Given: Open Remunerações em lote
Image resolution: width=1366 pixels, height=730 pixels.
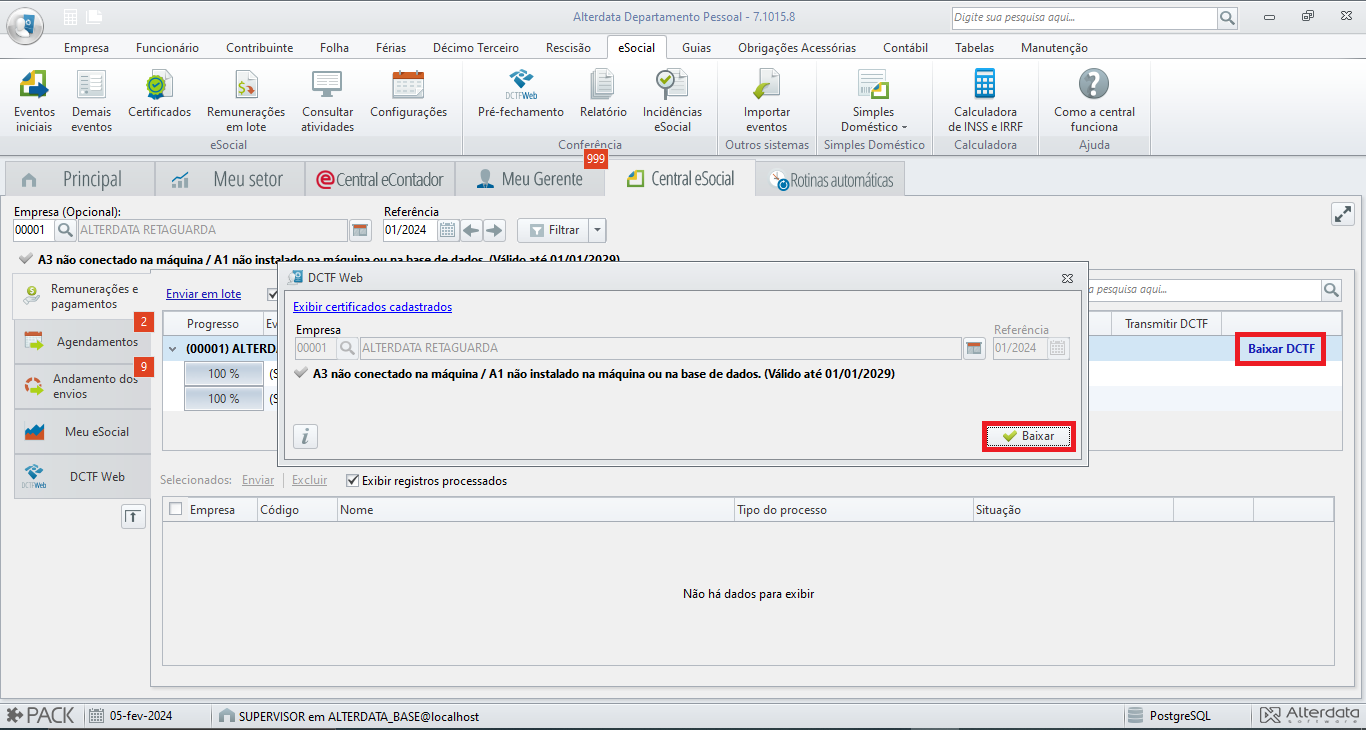Looking at the screenshot, I should pyautogui.click(x=246, y=101).
